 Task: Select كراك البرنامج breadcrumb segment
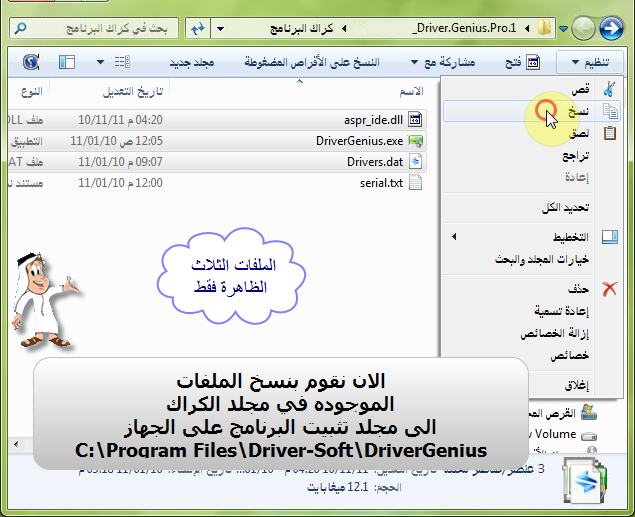(x=302, y=28)
